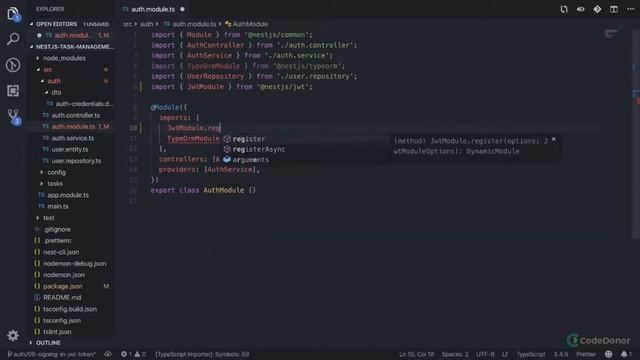Click the git branch indicator in the status bar

51,354
